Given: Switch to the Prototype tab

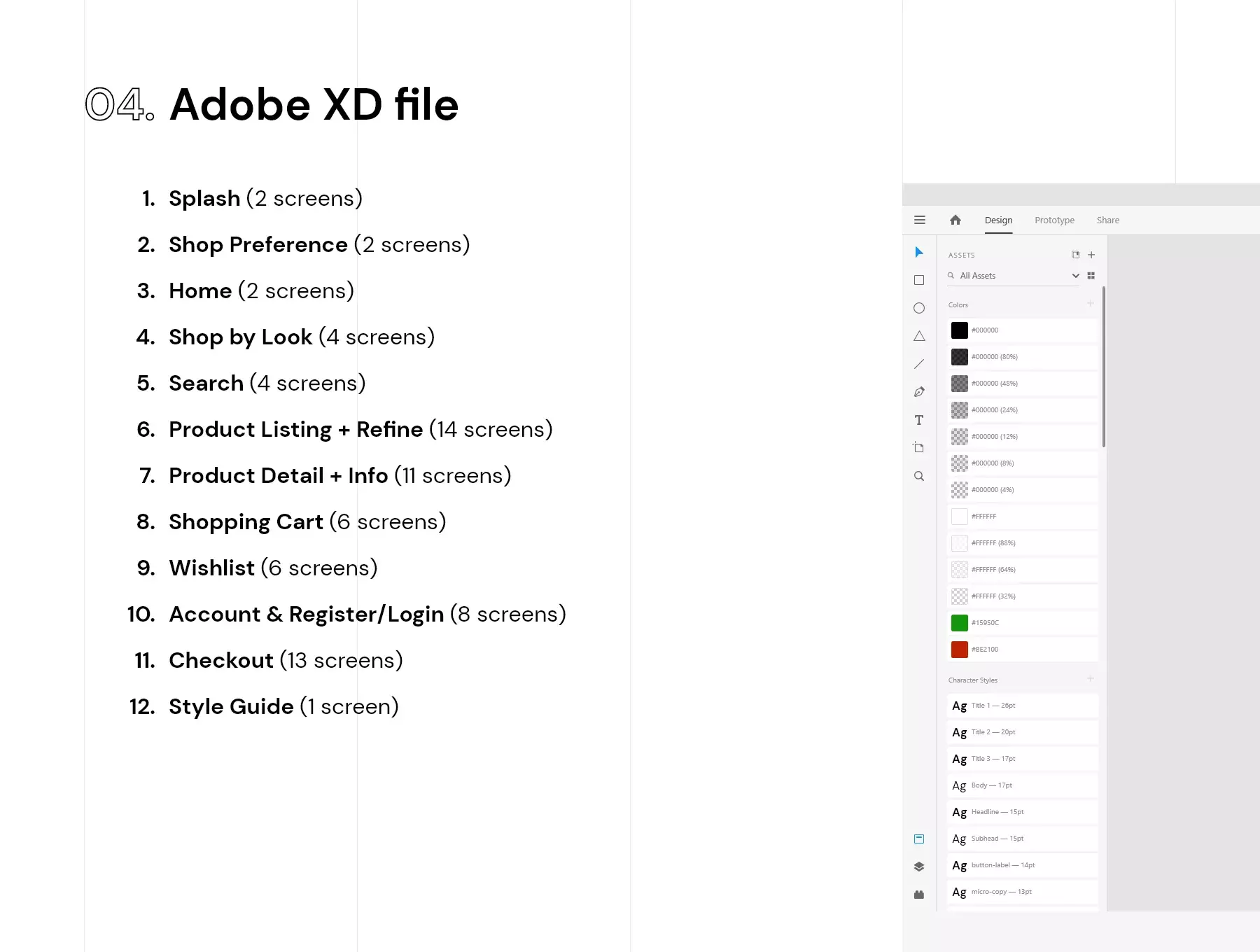Looking at the screenshot, I should pos(1054,220).
